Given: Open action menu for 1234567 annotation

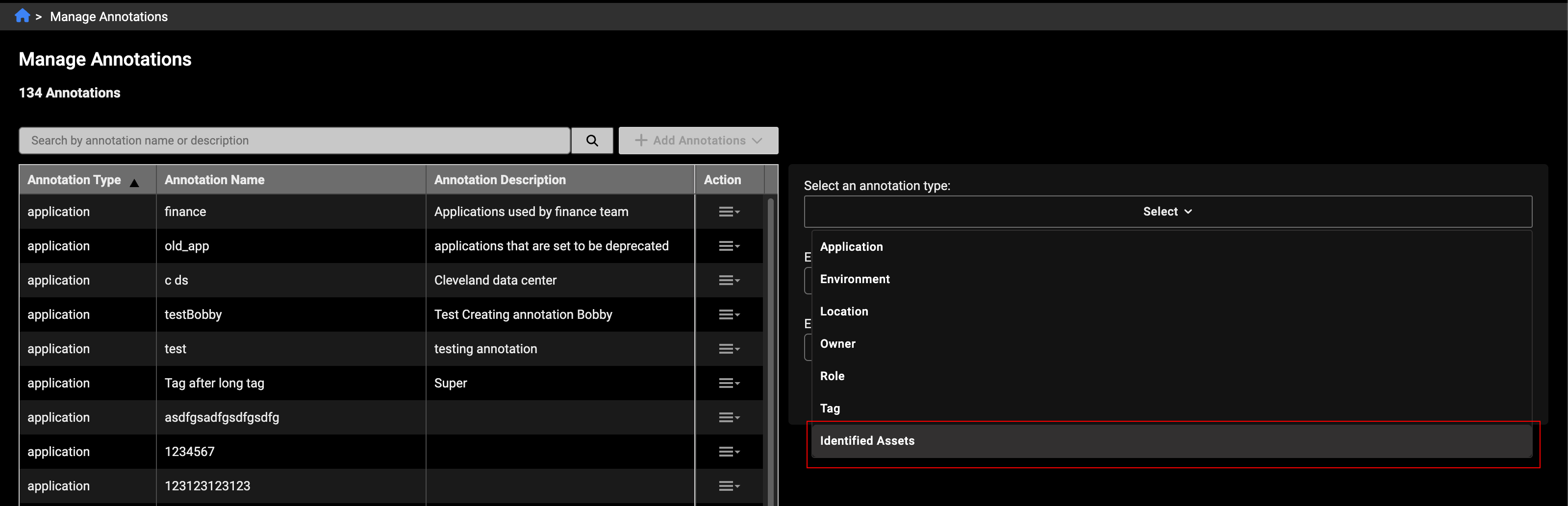Looking at the screenshot, I should (729, 452).
